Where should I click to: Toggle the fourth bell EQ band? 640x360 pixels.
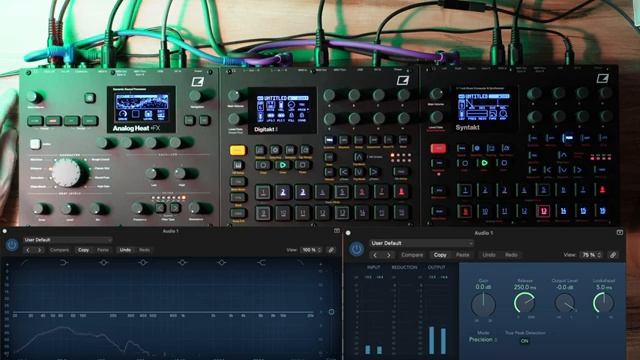coord(222,263)
